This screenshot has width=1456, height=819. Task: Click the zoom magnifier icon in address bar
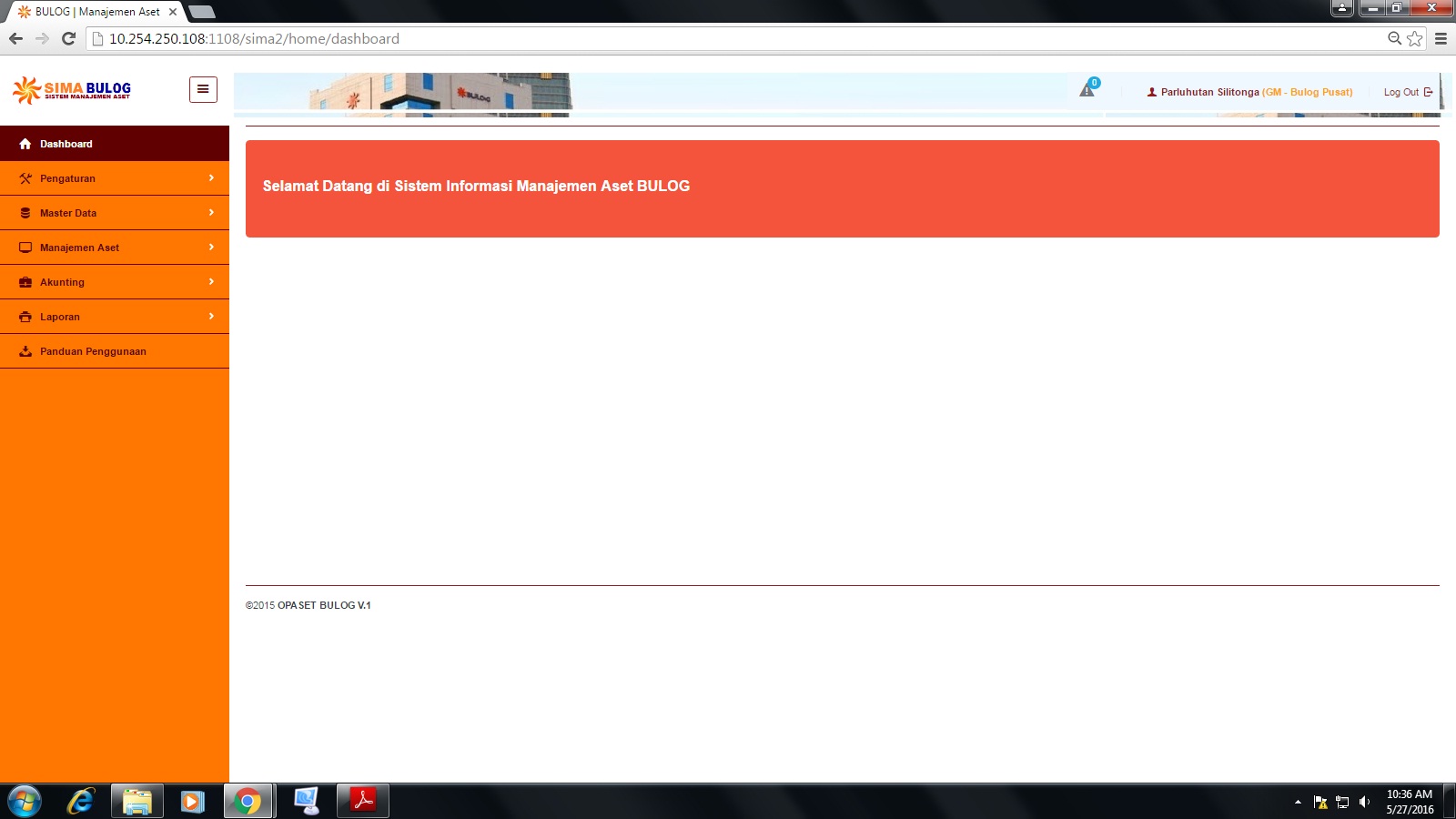pyautogui.click(x=1394, y=38)
